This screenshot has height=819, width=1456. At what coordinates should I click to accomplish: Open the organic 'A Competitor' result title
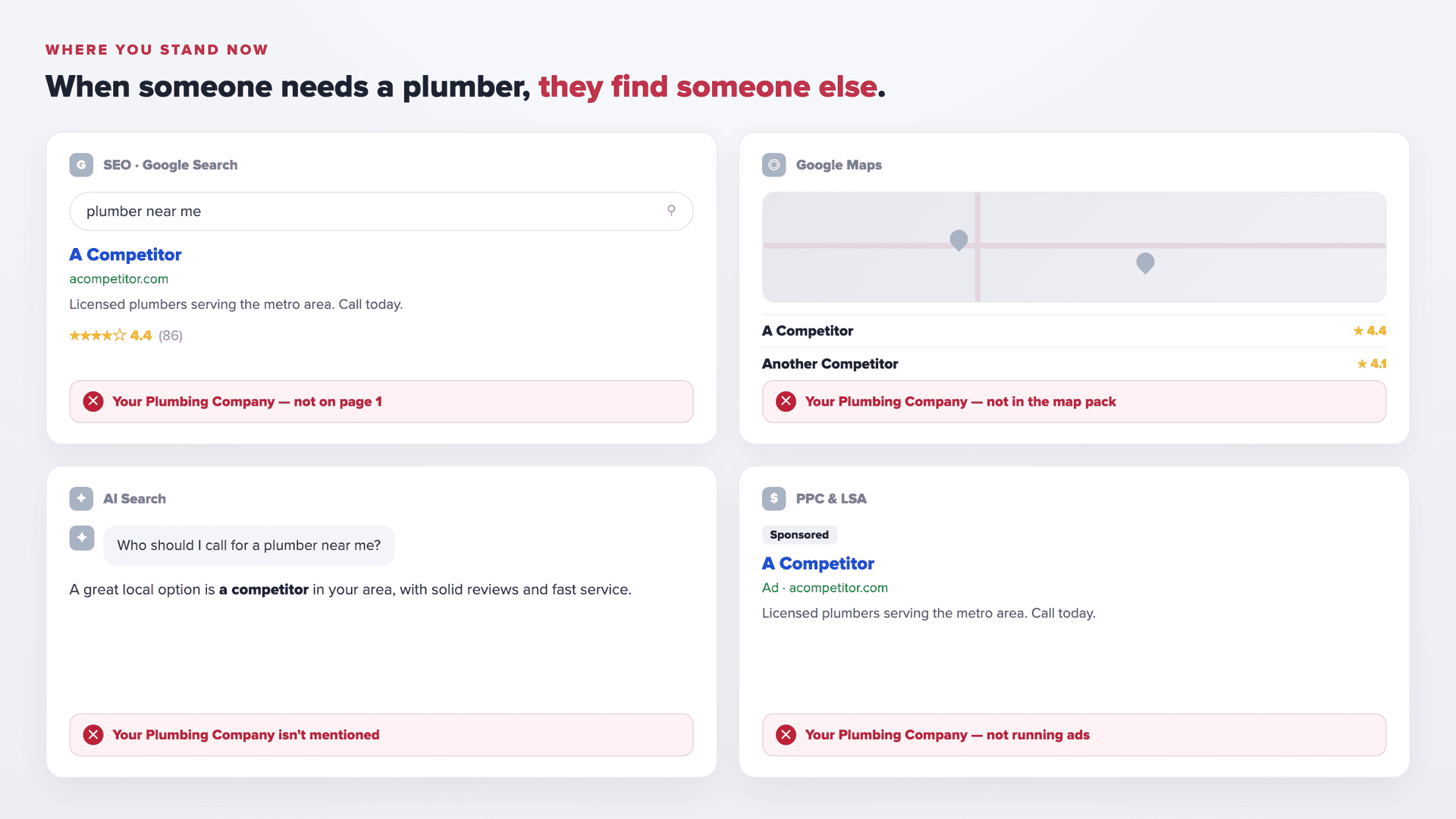125,255
